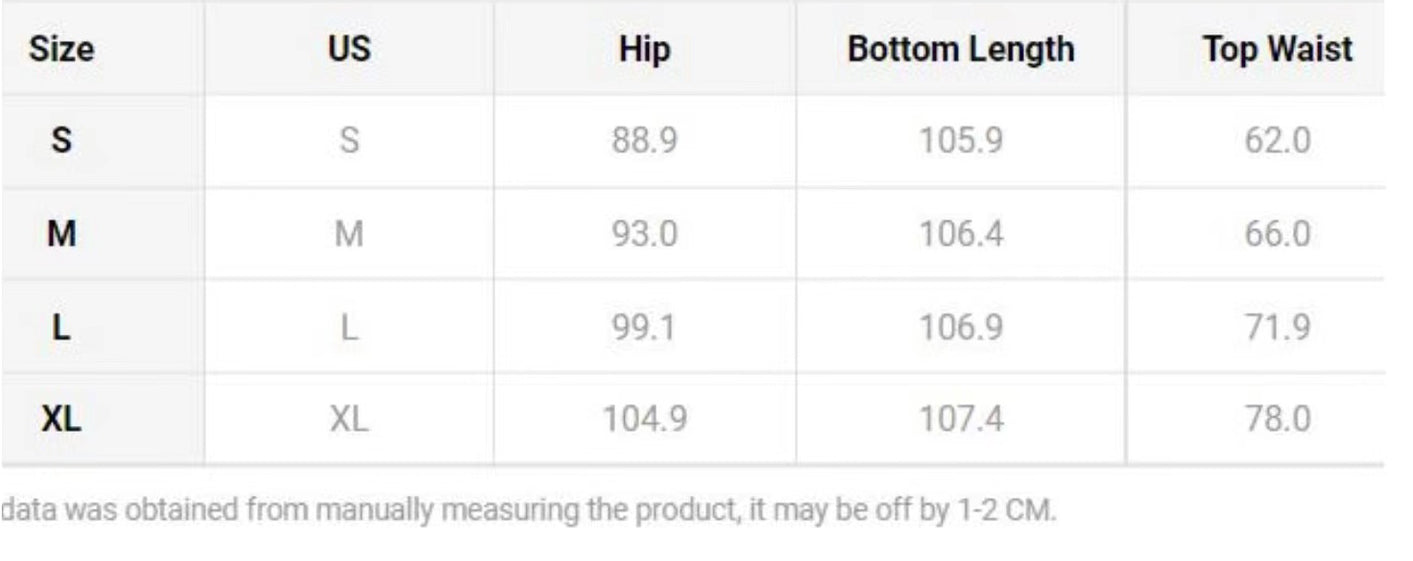
Task: Click bold S in the Size column
Action: pyautogui.click(x=61, y=140)
